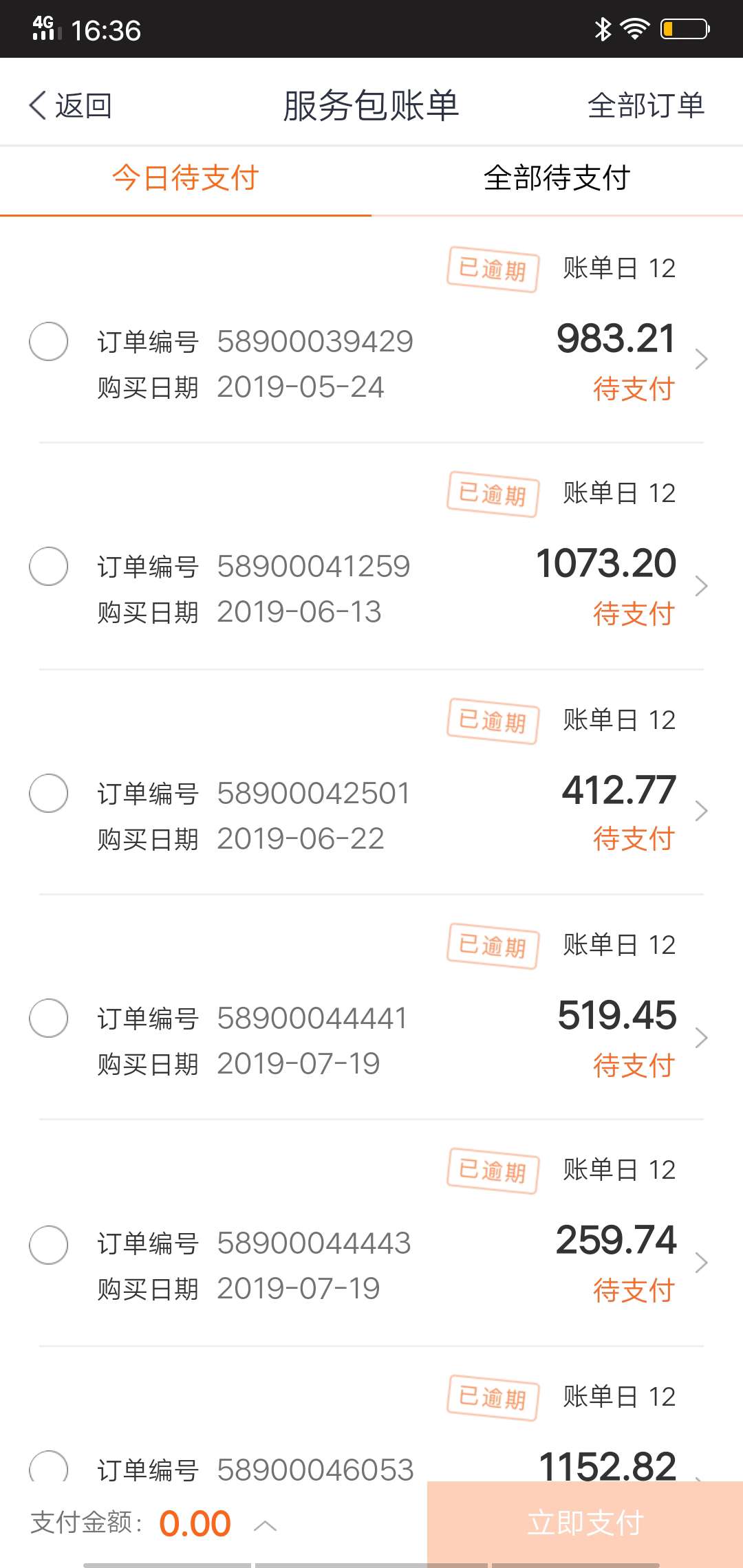Open details chevron for 412.77 bill
The image size is (743, 1568).
[x=701, y=811]
